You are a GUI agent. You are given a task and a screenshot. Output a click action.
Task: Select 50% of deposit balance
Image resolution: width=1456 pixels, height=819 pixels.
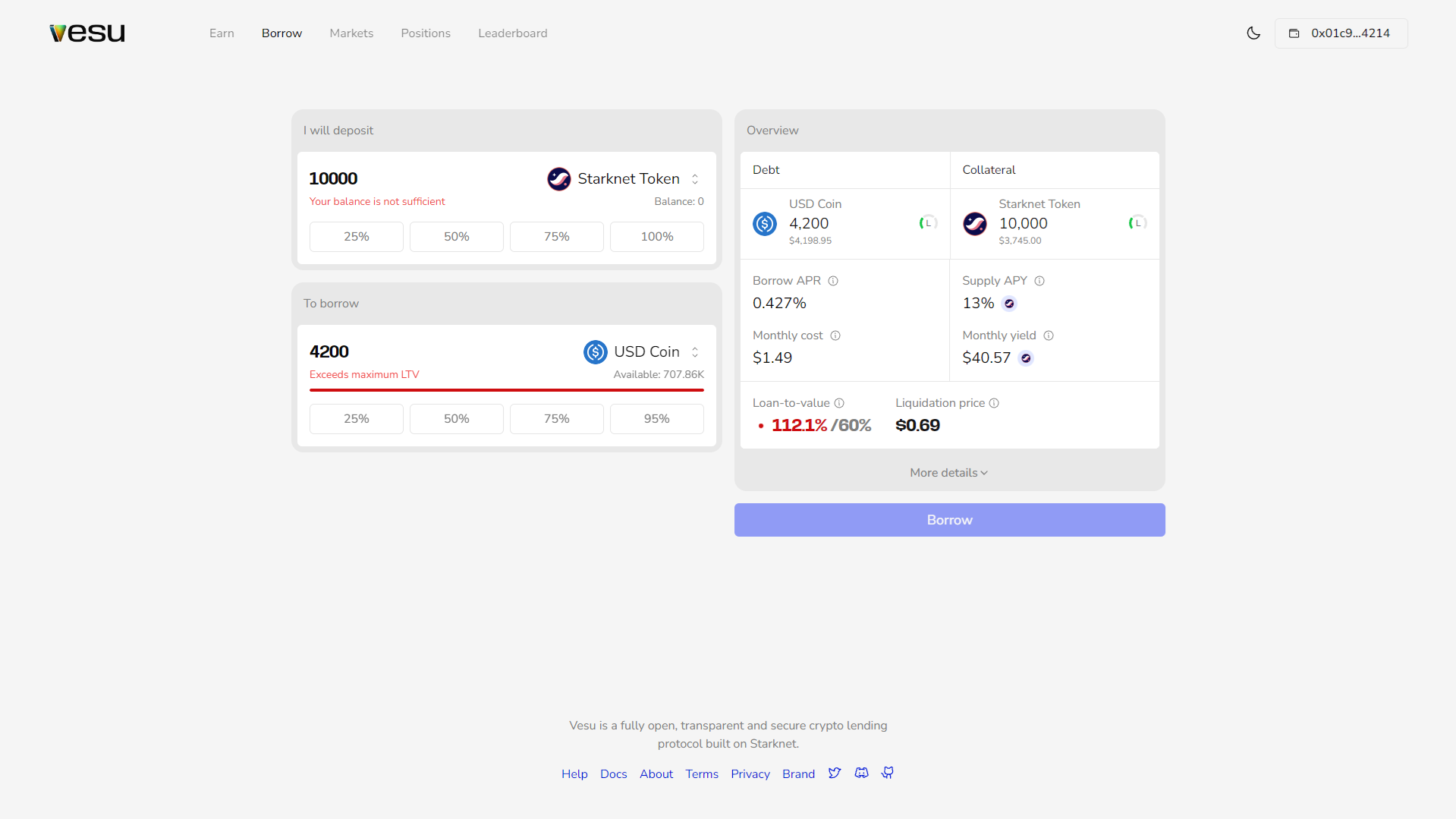click(x=457, y=237)
